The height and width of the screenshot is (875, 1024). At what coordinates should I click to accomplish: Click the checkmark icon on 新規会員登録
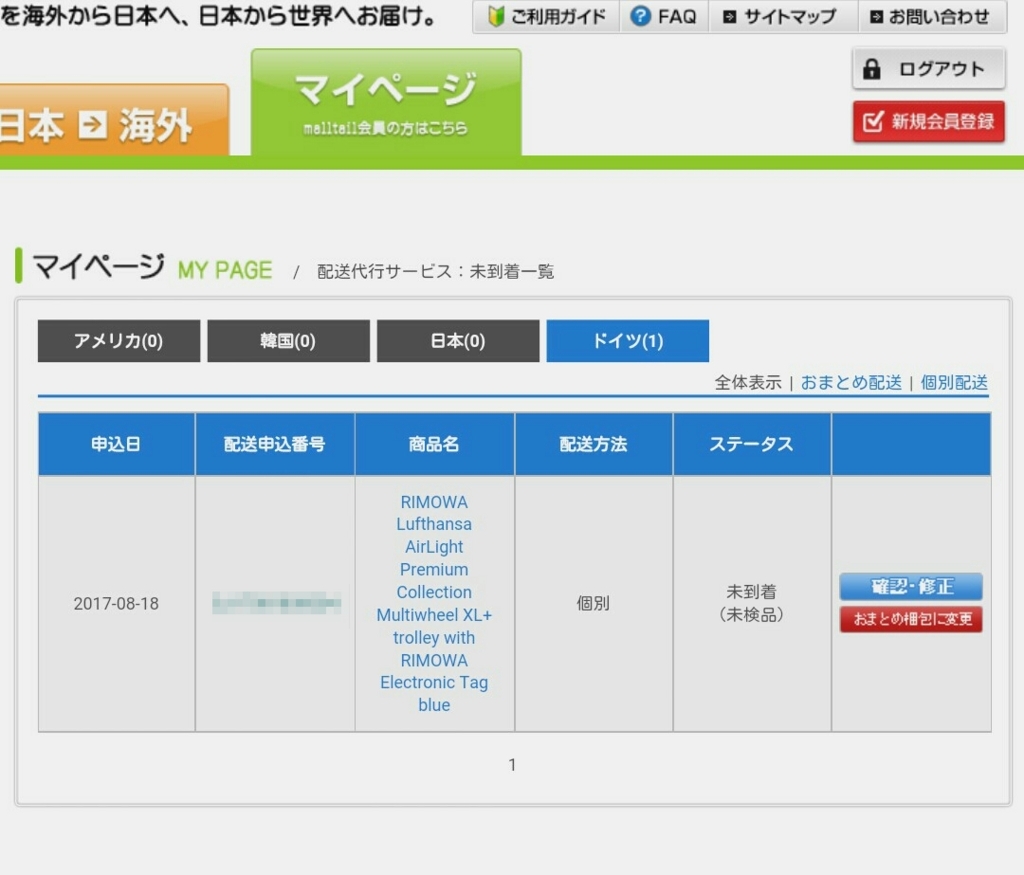873,121
